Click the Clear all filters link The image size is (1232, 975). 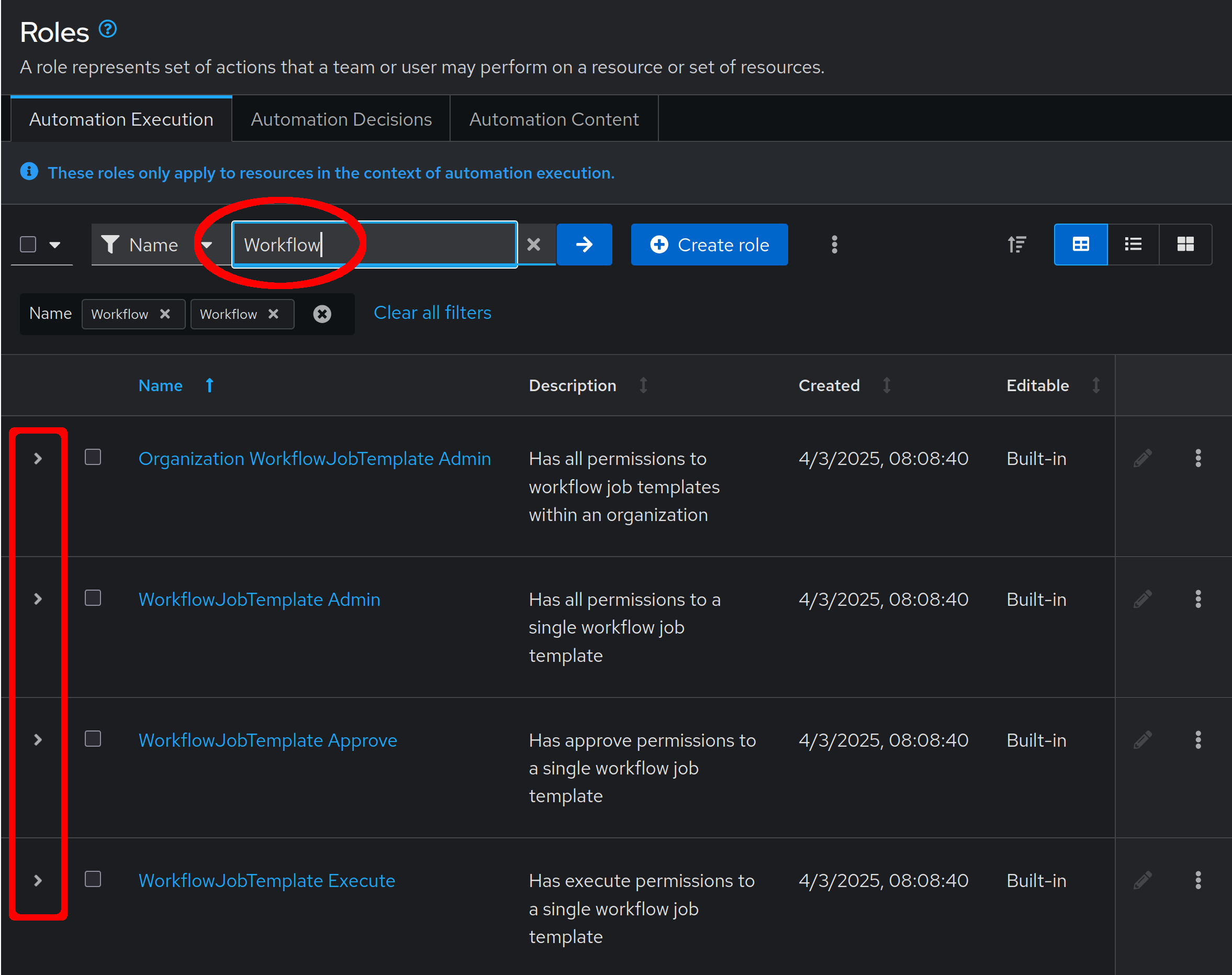432,313
